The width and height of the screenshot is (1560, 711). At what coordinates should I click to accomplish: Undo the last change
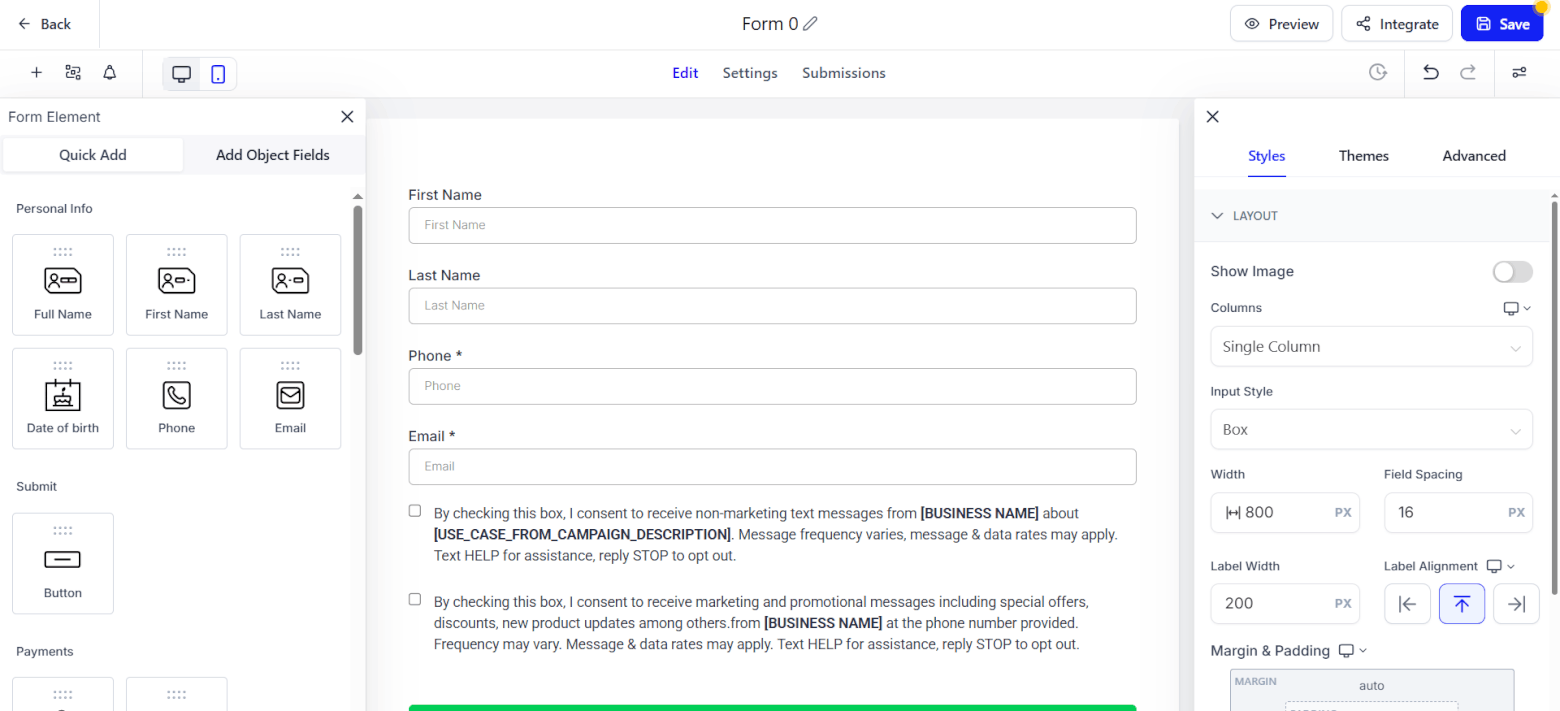[x=1431, y=73]
